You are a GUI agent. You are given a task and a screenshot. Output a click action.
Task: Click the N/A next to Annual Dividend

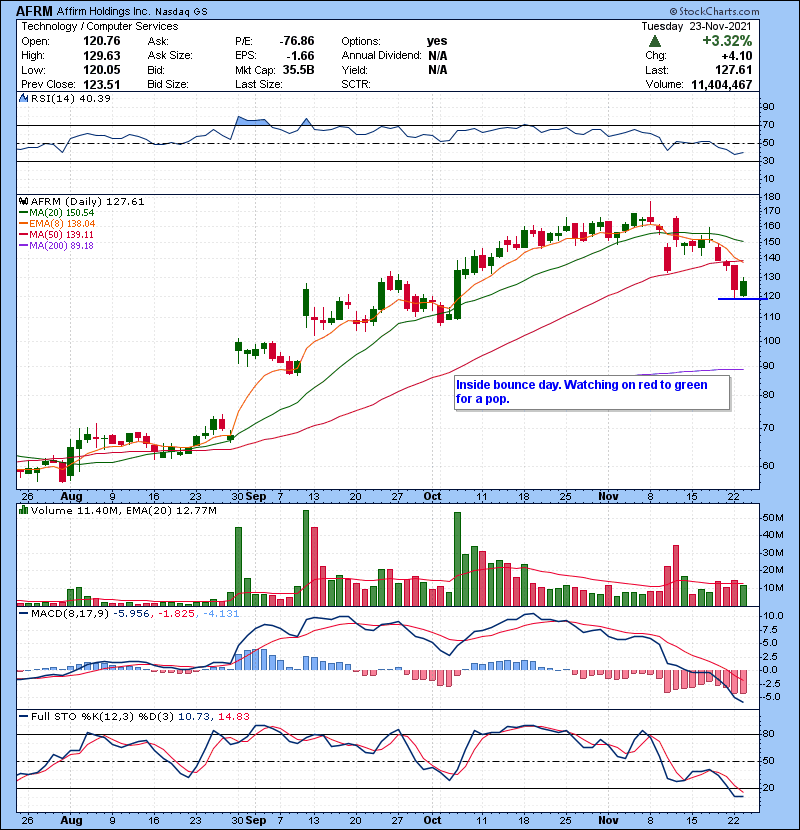(437, 56)
